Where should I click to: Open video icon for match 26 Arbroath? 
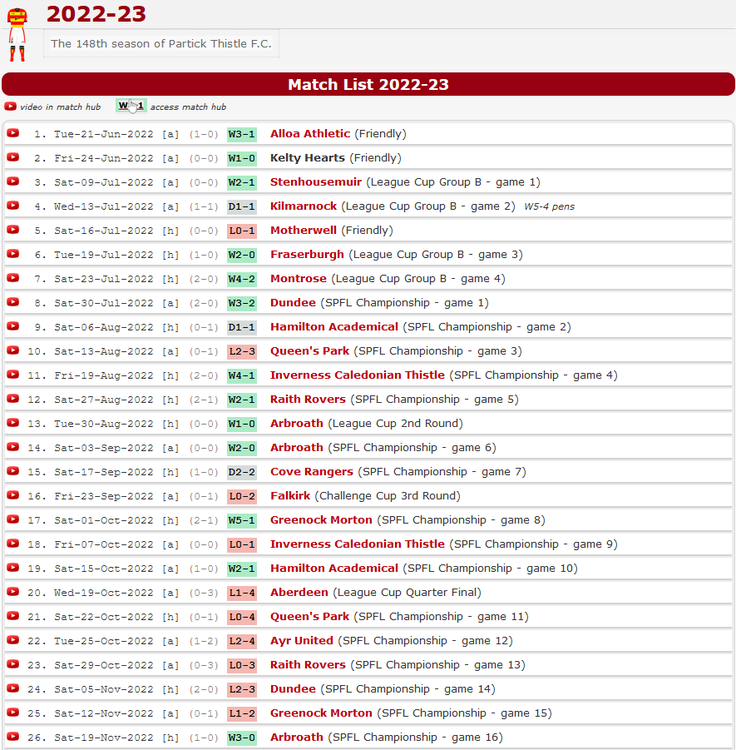(13, 737)
